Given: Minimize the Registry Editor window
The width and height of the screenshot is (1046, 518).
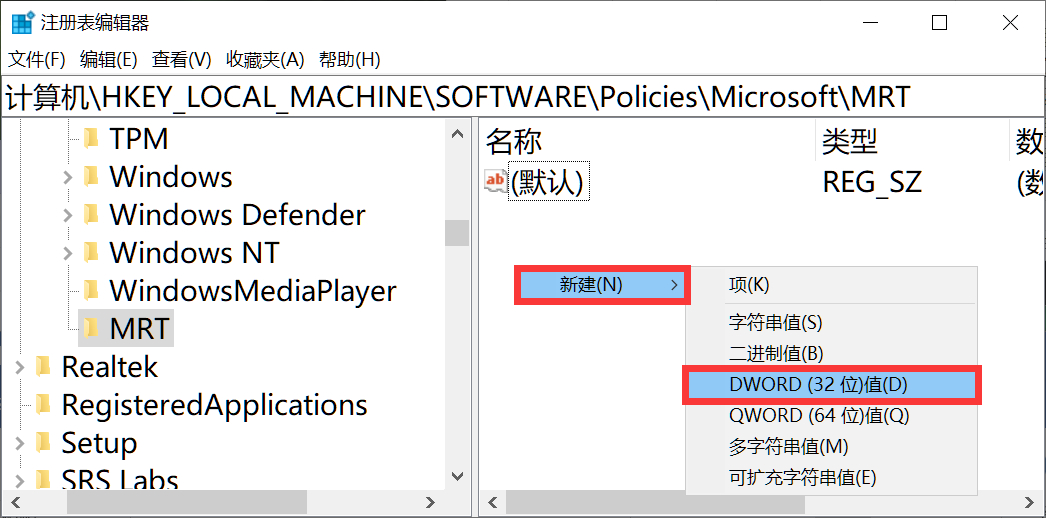Looking at the screenshot, I should tap(868, 23).
